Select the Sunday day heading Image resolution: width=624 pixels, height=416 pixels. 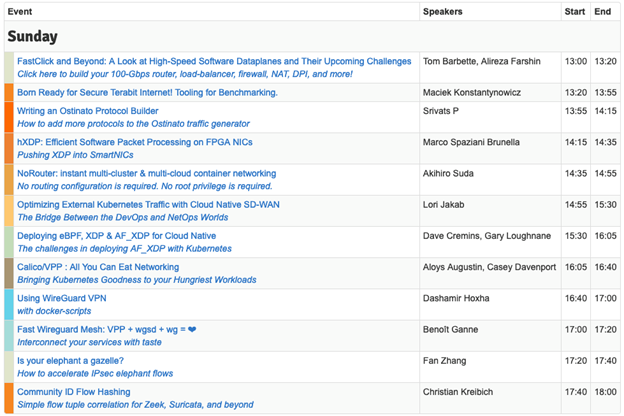(x=33, y=36)
